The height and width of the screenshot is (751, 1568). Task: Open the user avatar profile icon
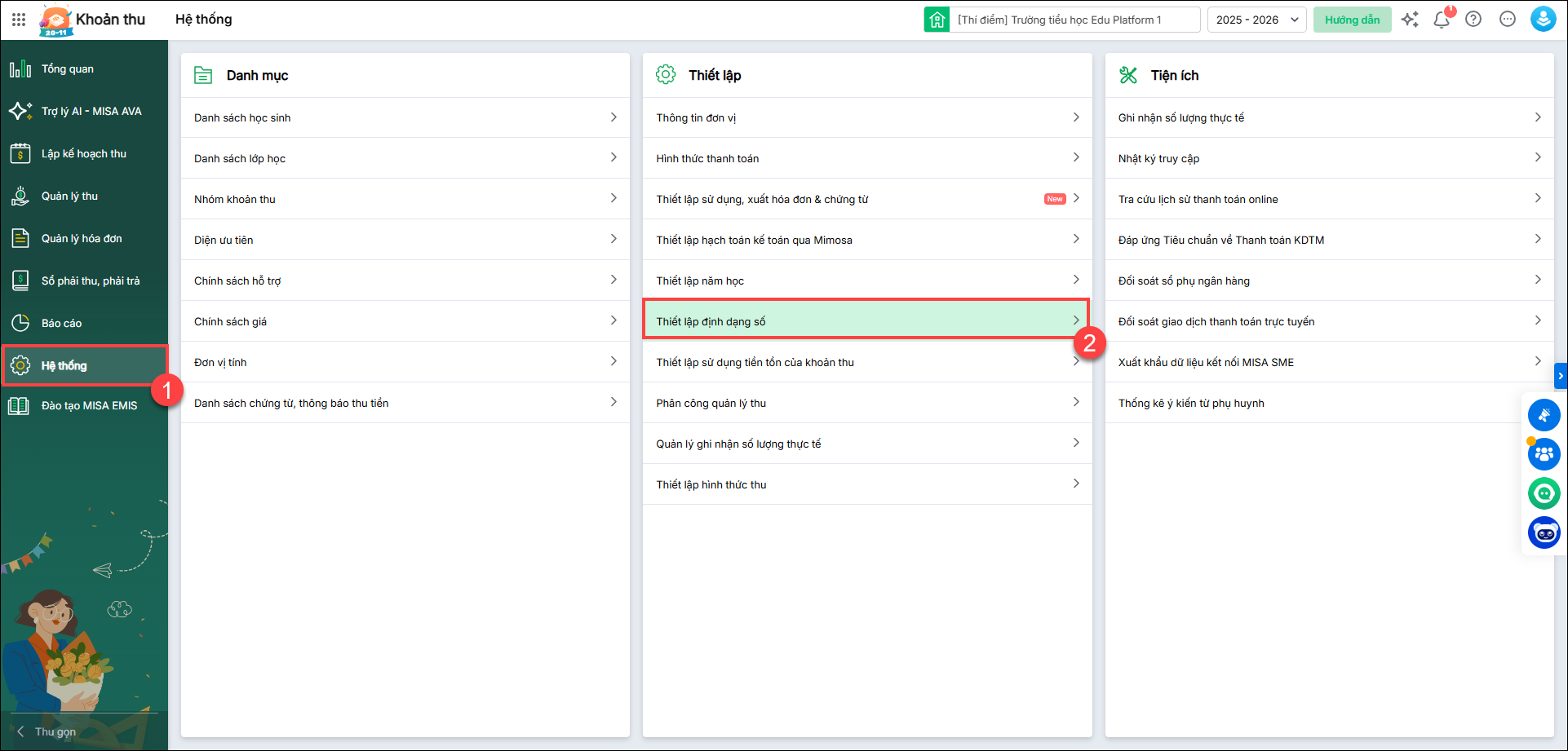click(x=1543, y=20)
